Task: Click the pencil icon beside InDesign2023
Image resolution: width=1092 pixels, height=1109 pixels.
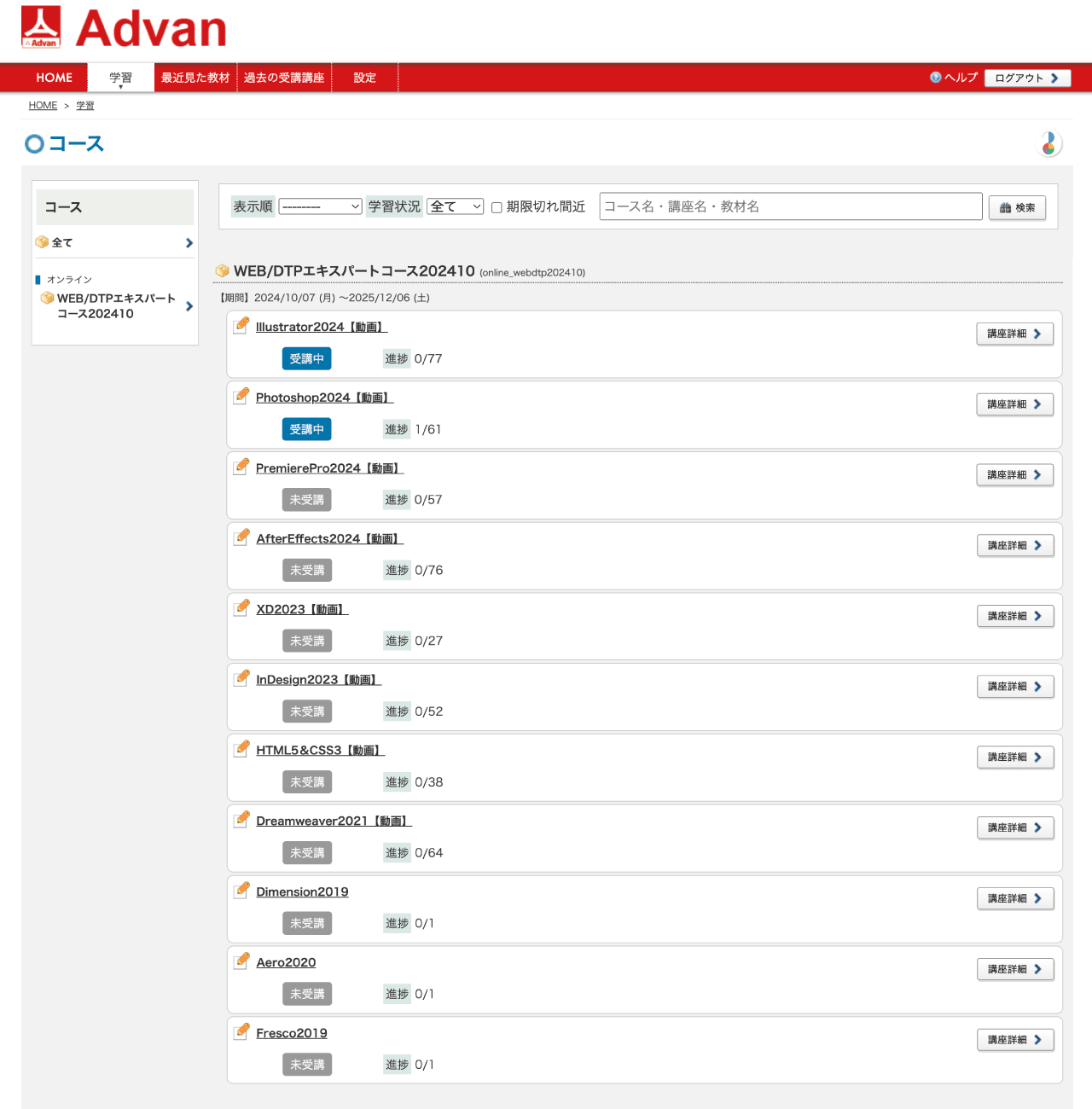Action: pos(242,678)
